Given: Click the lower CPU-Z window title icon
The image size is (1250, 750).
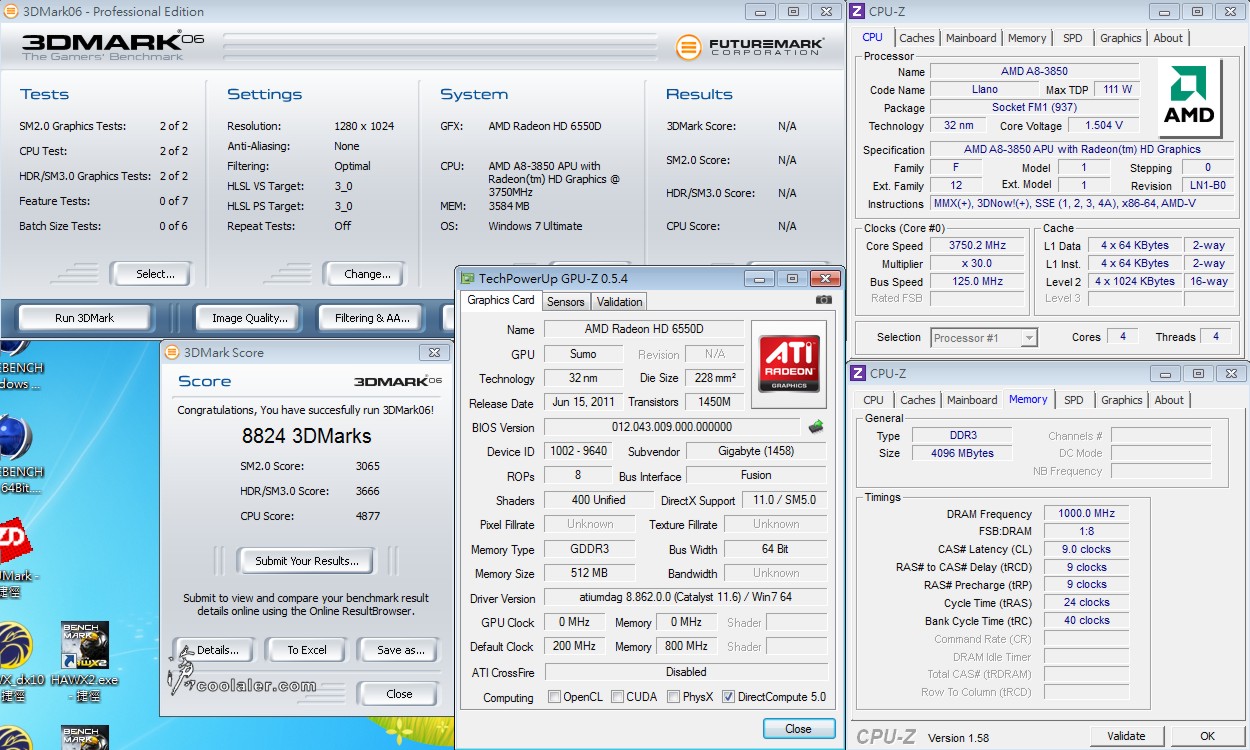Looking at the screenshot, I should [x=858, y=373].
